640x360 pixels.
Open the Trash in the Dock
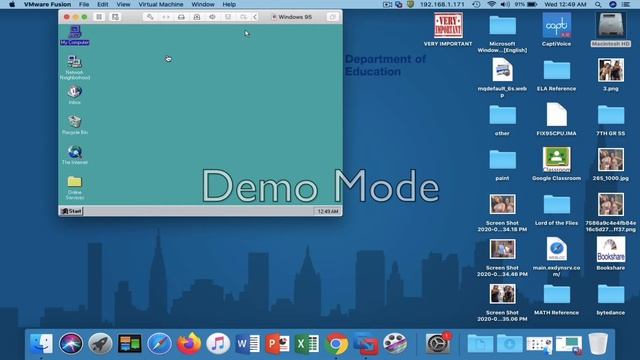pos(598,344)
